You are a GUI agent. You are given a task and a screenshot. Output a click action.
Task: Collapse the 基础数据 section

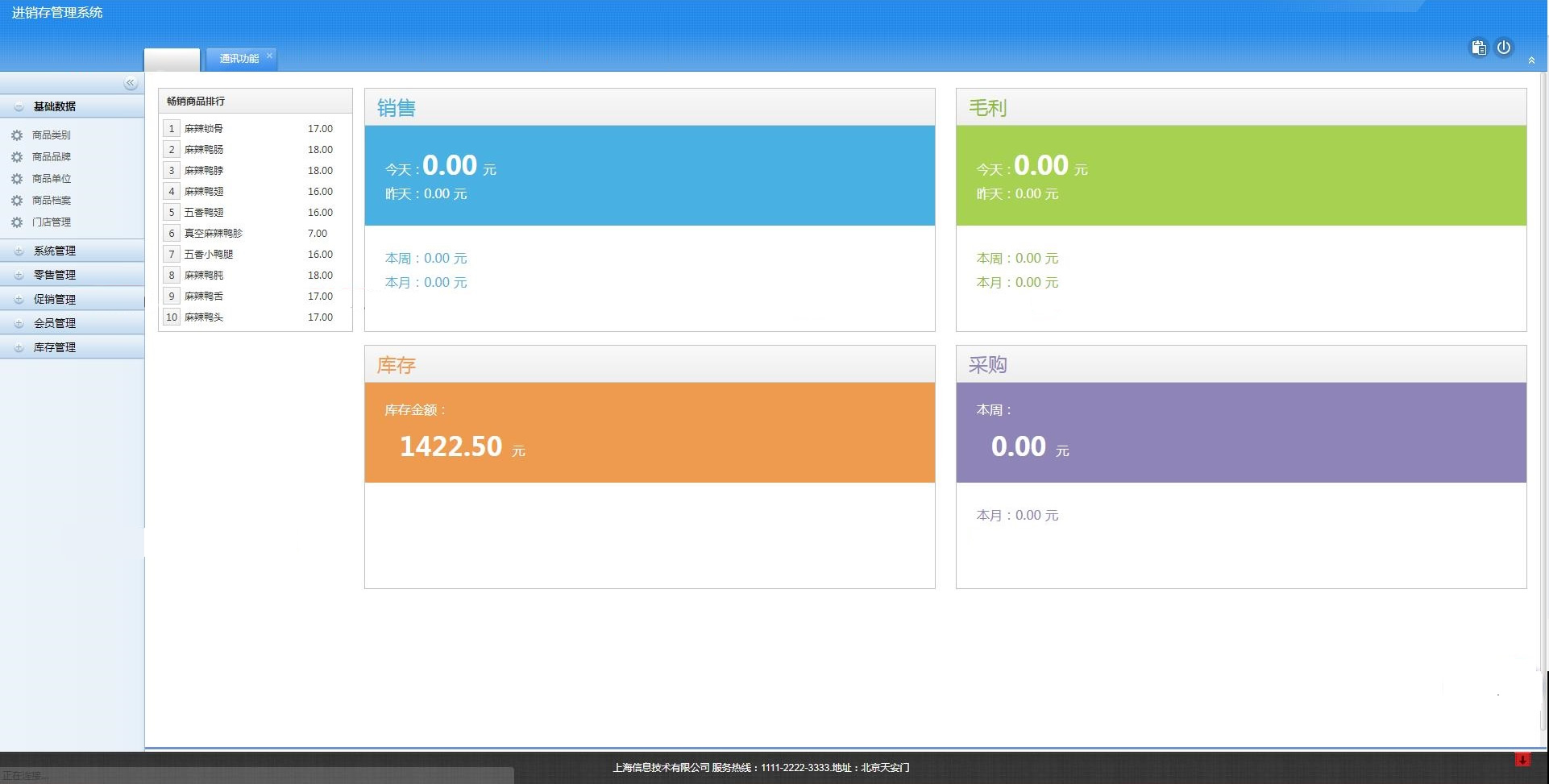click(19, 107)
